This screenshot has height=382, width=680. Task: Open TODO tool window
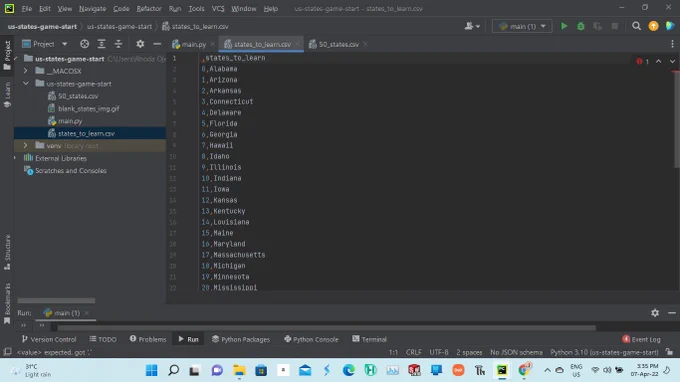pyautogui.click(x=103, y=339)
